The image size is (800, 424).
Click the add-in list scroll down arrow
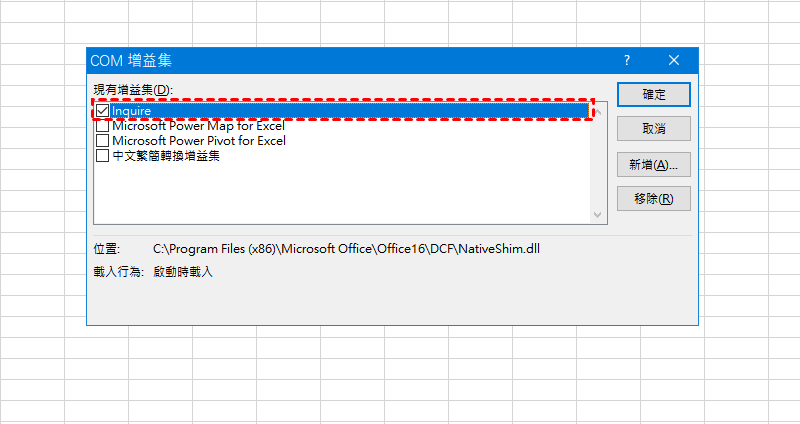tap(598, 215)
